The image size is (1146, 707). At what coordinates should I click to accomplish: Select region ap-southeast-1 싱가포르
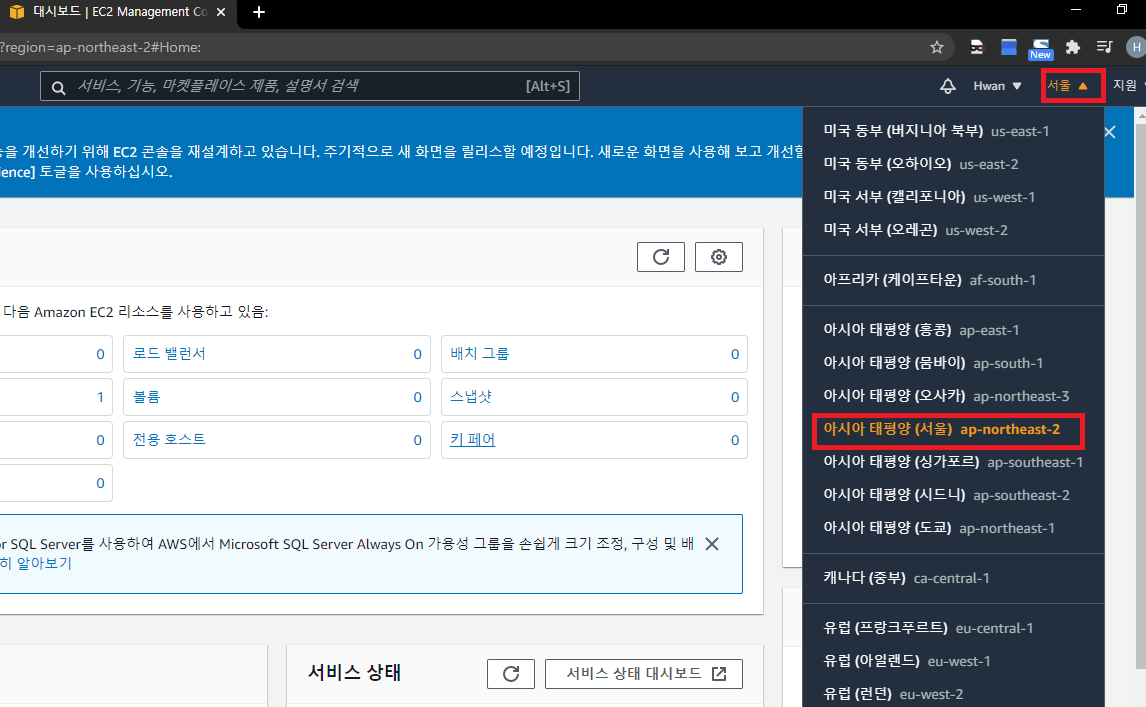(953, 462)
